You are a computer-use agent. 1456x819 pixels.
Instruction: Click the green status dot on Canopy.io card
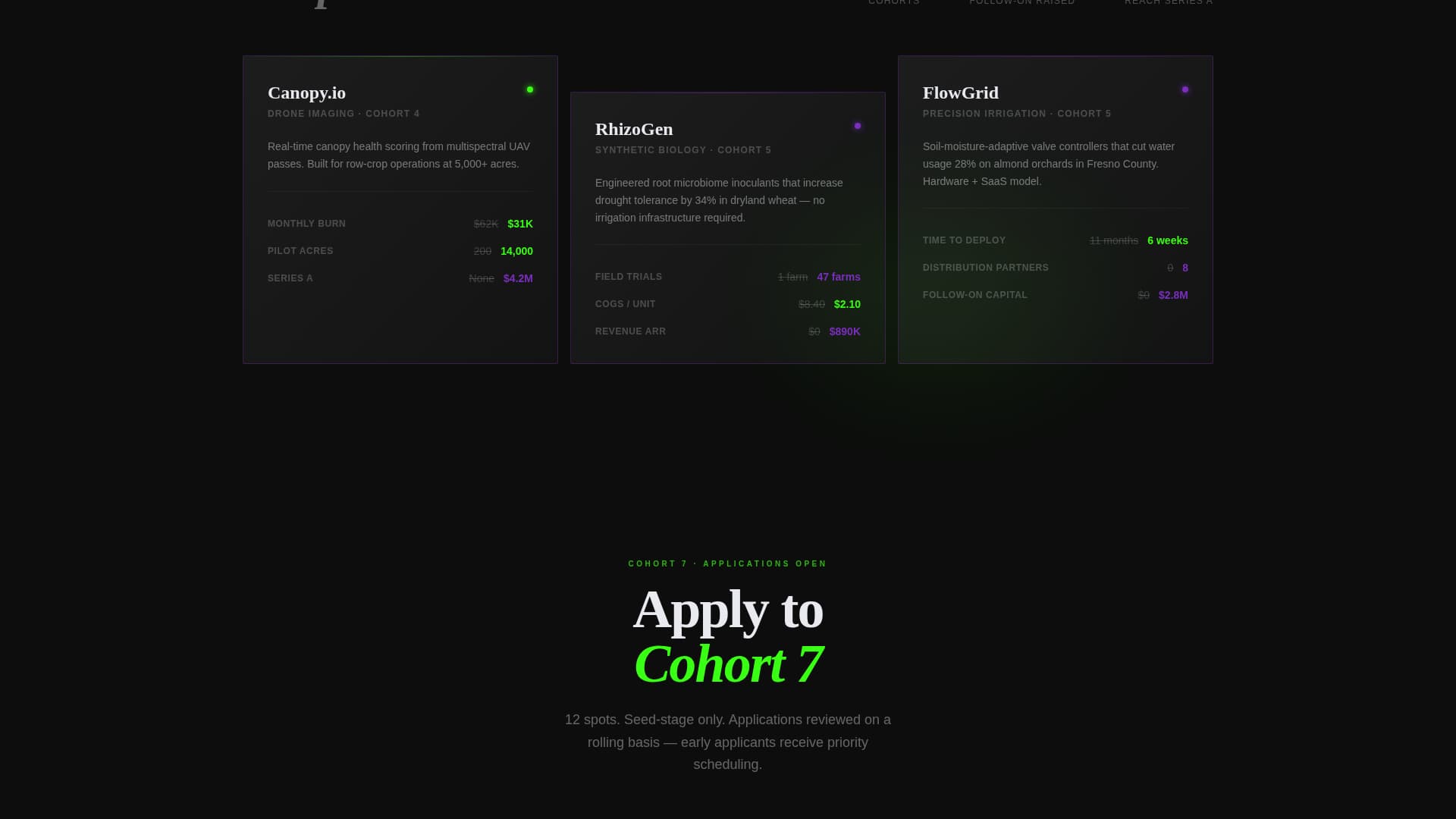(x=530, y=89)
